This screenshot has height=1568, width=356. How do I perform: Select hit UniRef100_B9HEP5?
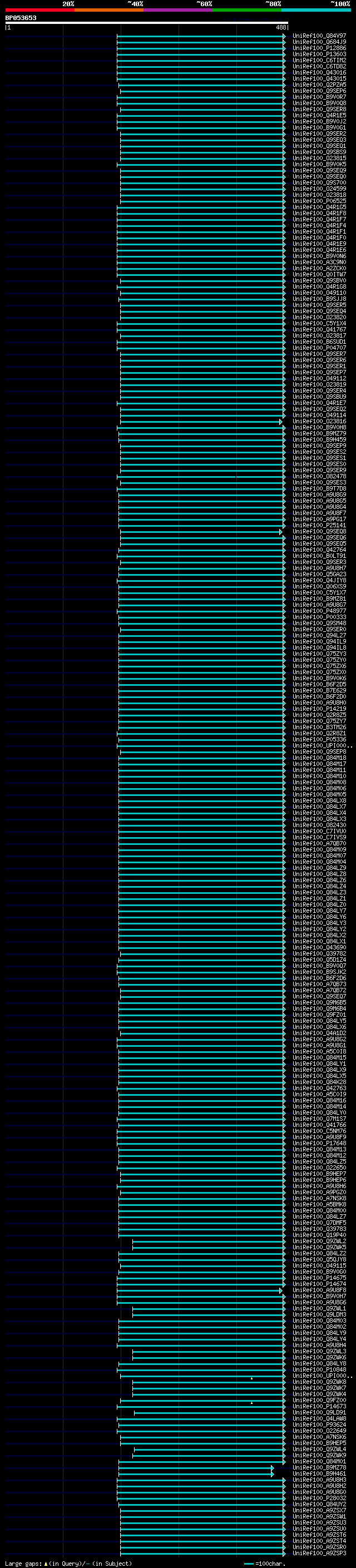[319, 1443]
